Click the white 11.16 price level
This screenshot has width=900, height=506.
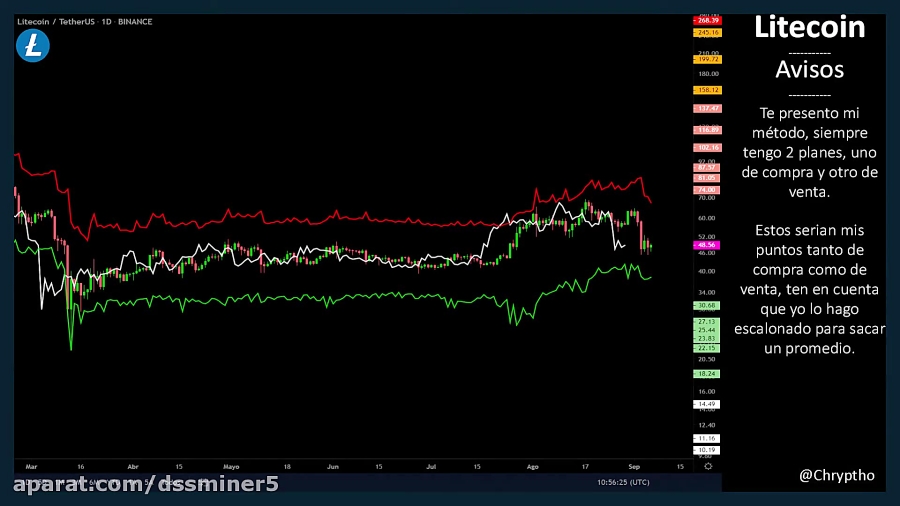pyautogui.click(x=706, y=438)
